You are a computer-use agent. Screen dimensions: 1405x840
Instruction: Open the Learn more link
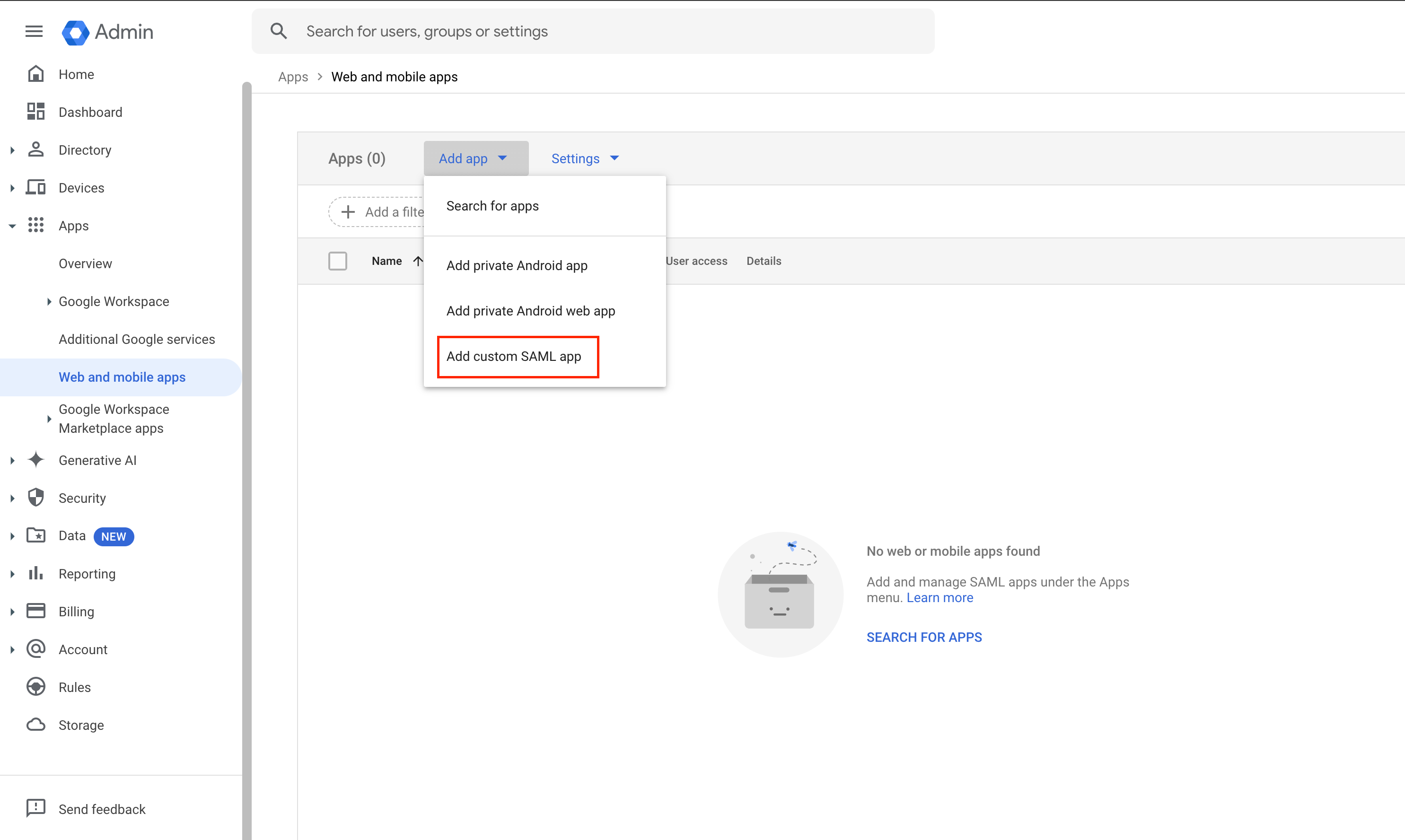coord(940,598)
